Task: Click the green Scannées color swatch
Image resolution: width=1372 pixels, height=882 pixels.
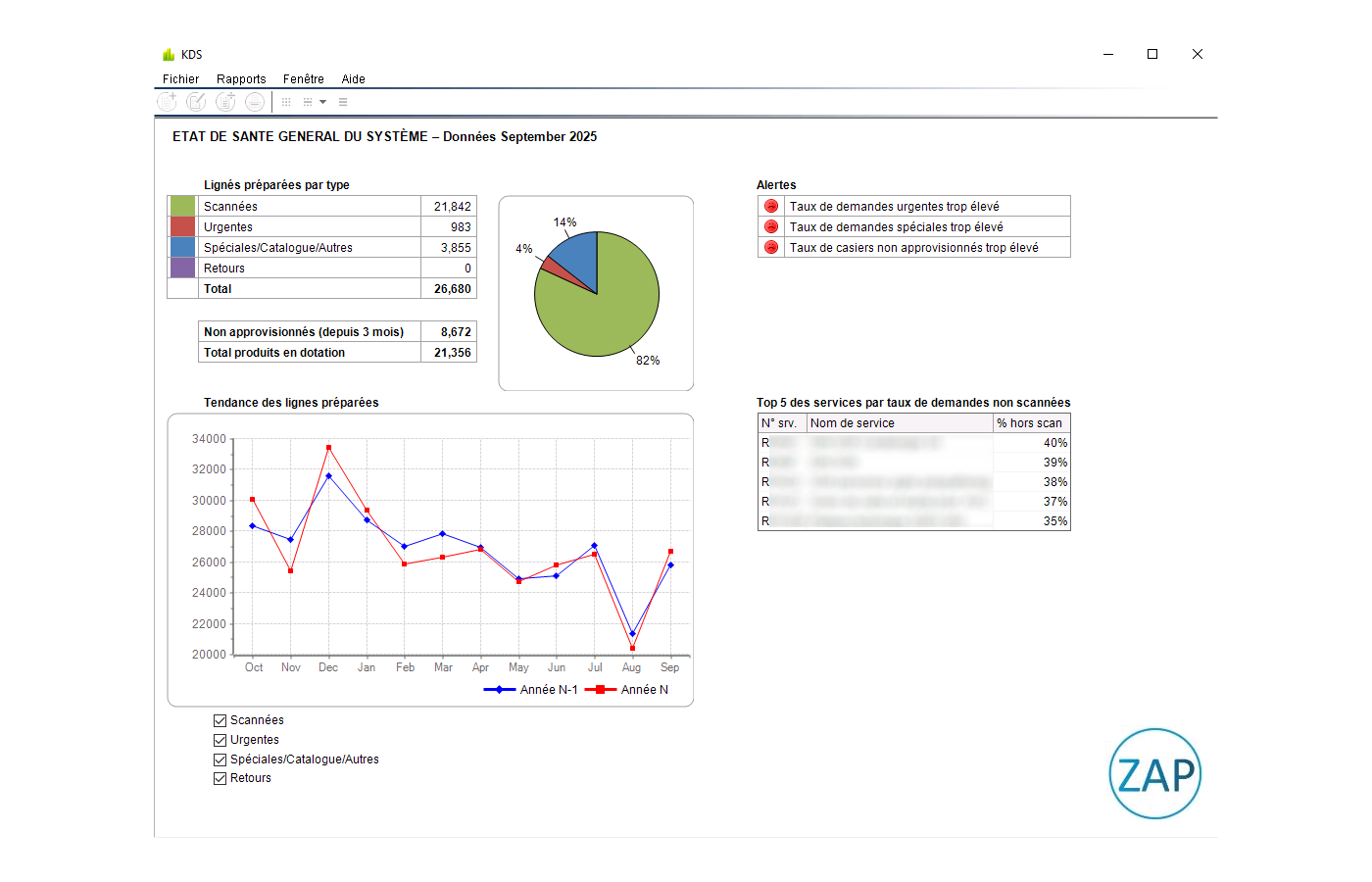Action: click(182, 207)
